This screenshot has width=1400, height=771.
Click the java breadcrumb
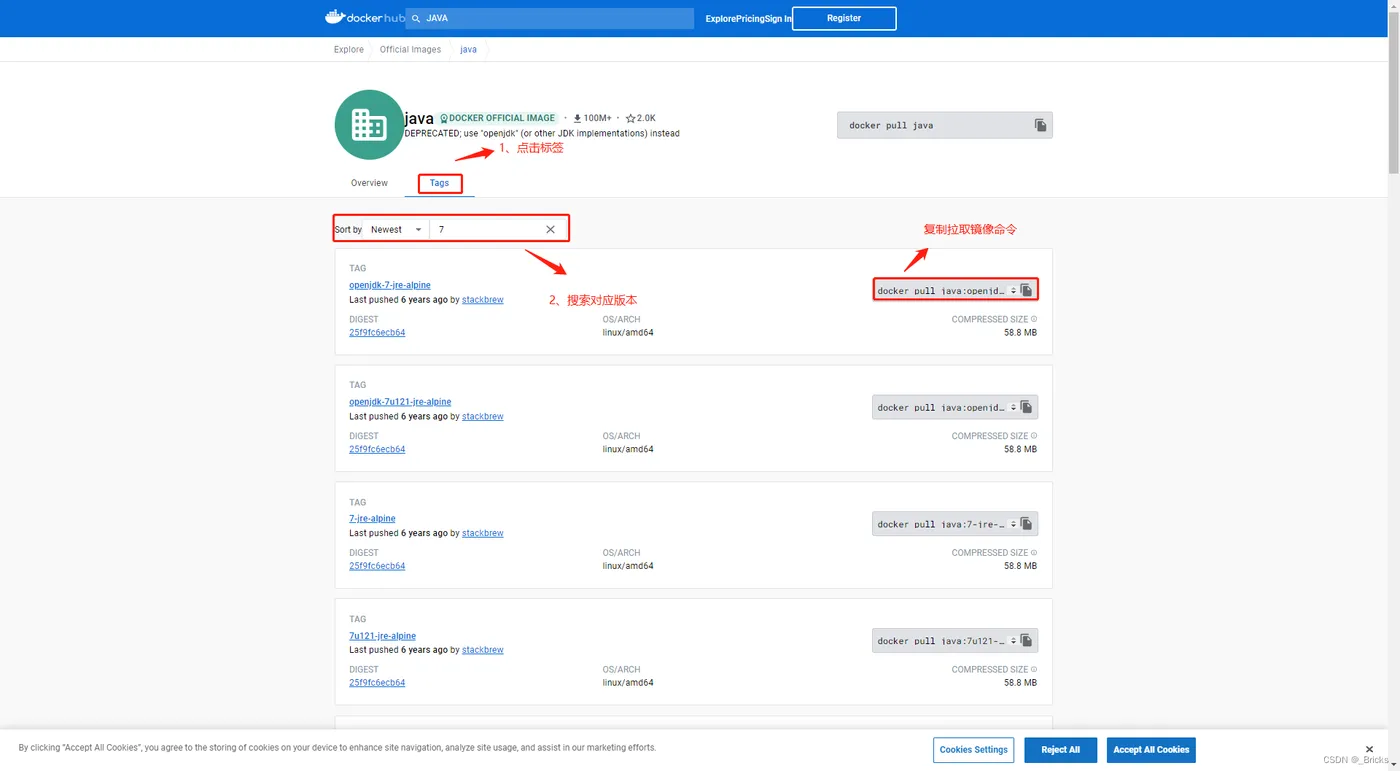[468, 49]
